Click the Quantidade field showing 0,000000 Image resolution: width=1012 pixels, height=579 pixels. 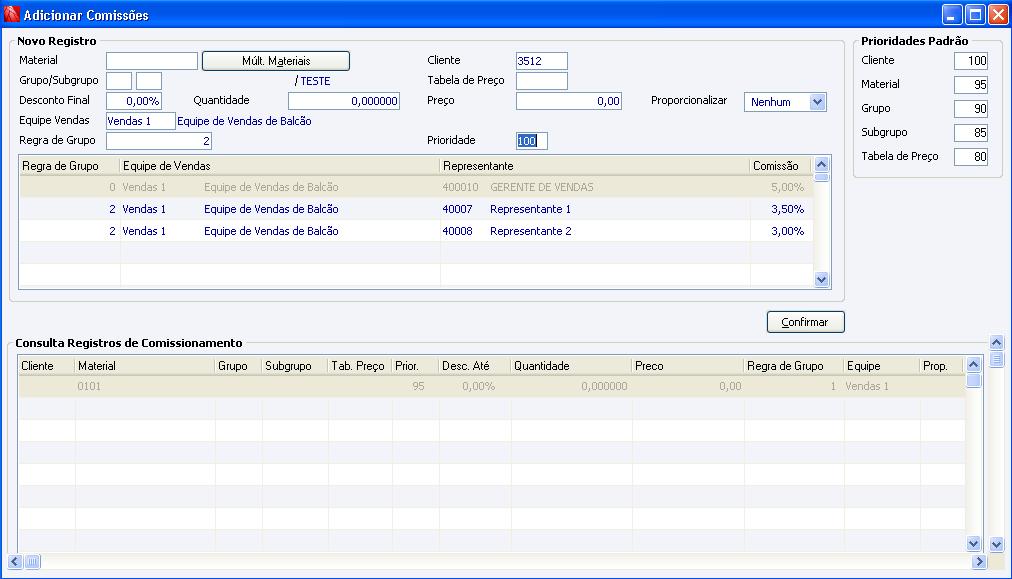[344, 101]
